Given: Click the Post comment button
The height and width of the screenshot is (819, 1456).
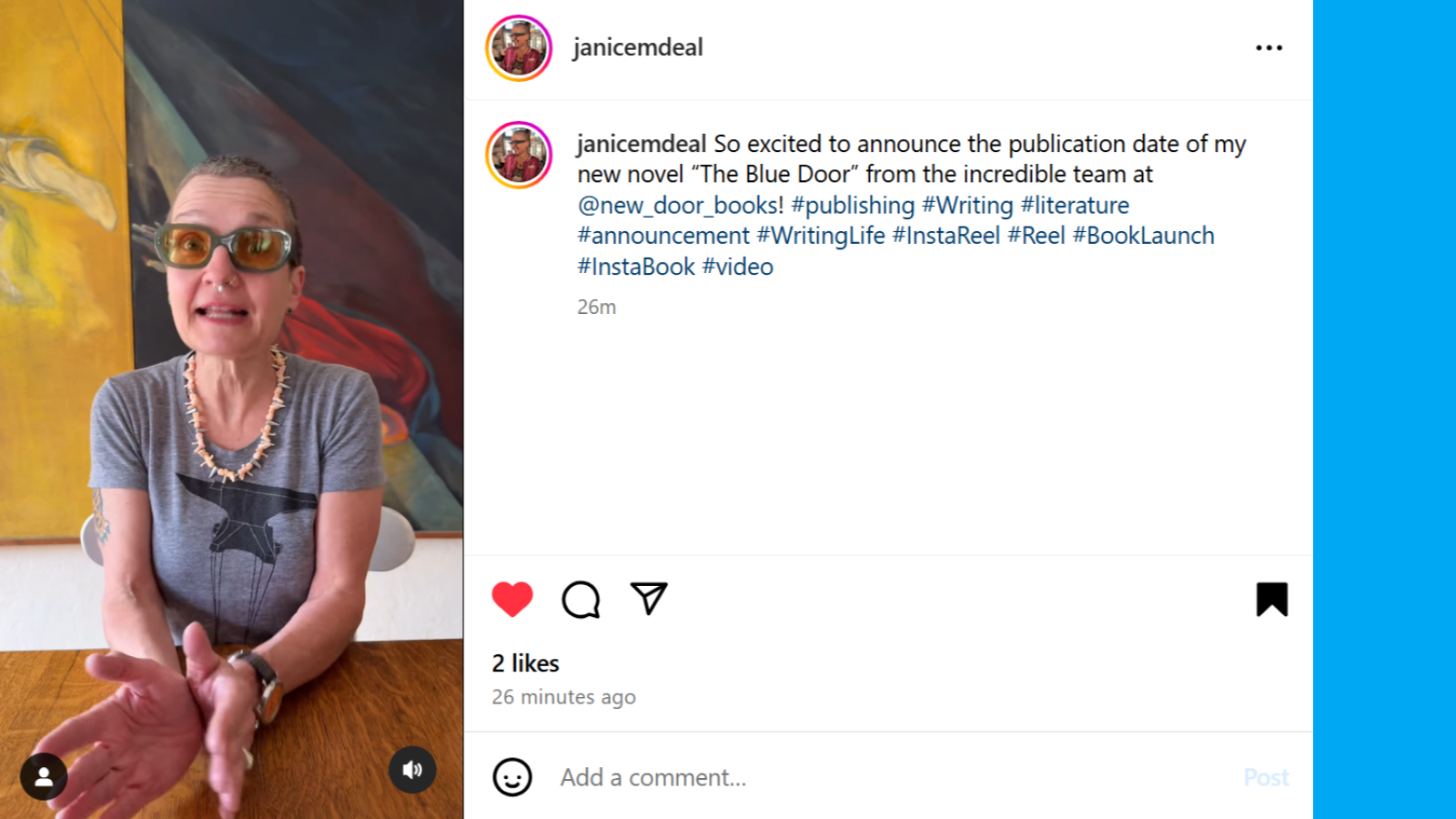Looking at the screenshot, I should (x=1266, y=777).
